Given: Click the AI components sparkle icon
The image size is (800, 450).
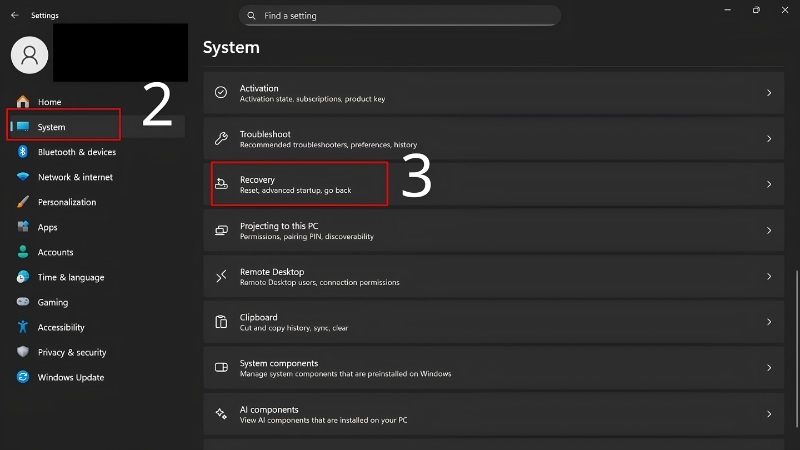Looking at the screenshot, I should click(x=221, y=413).
